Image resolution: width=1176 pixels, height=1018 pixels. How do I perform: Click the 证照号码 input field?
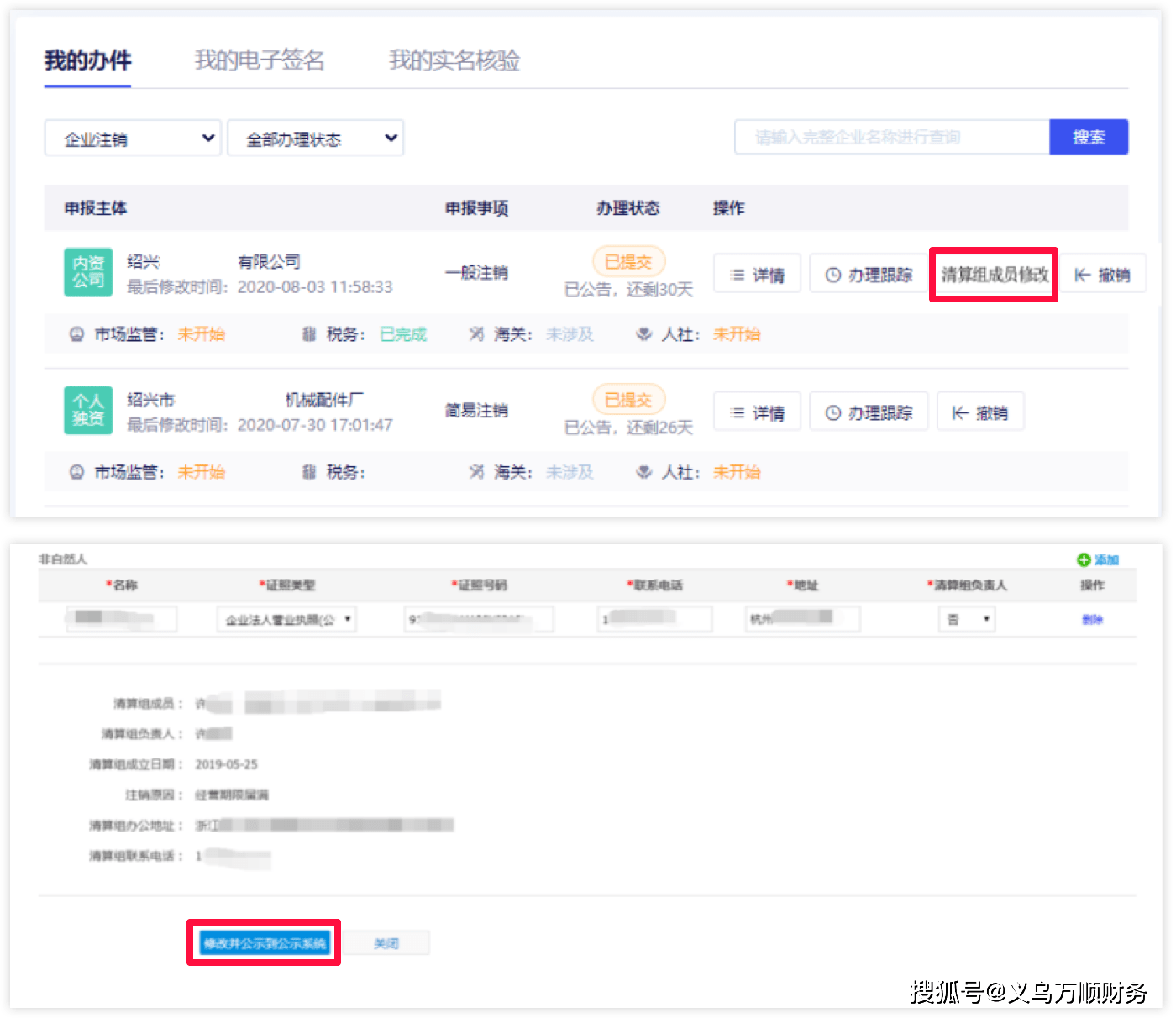(x=478, y=619)
